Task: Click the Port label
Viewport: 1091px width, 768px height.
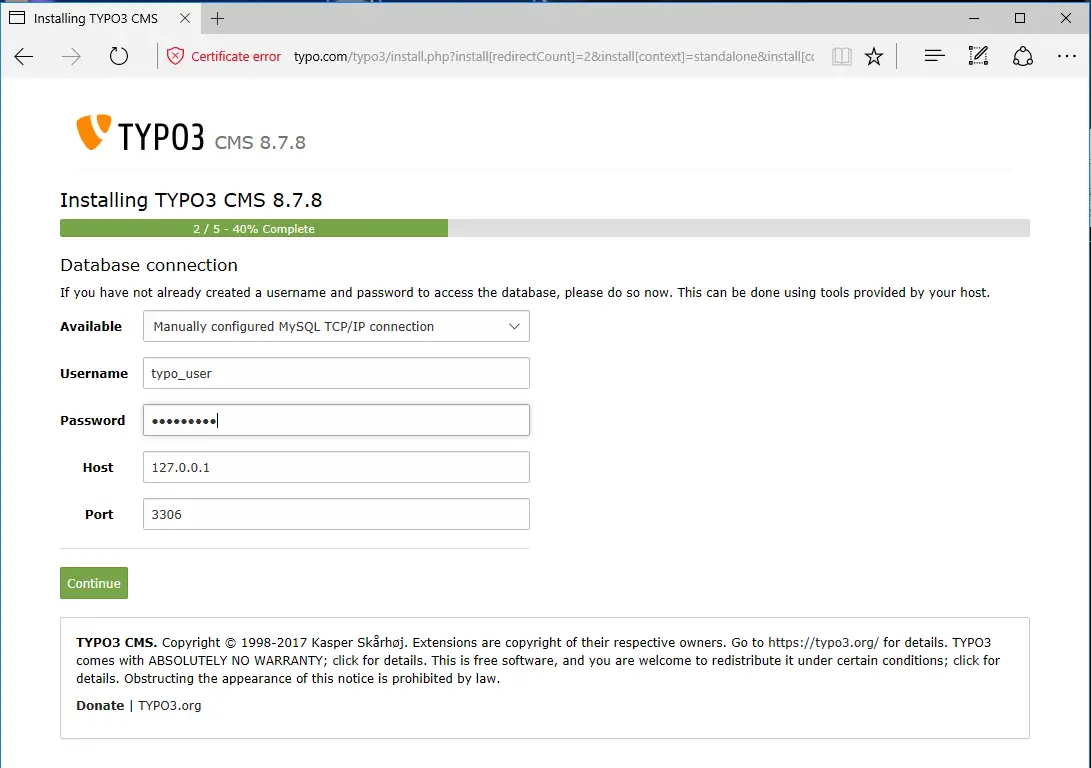Action: click(x=99, y=514)
